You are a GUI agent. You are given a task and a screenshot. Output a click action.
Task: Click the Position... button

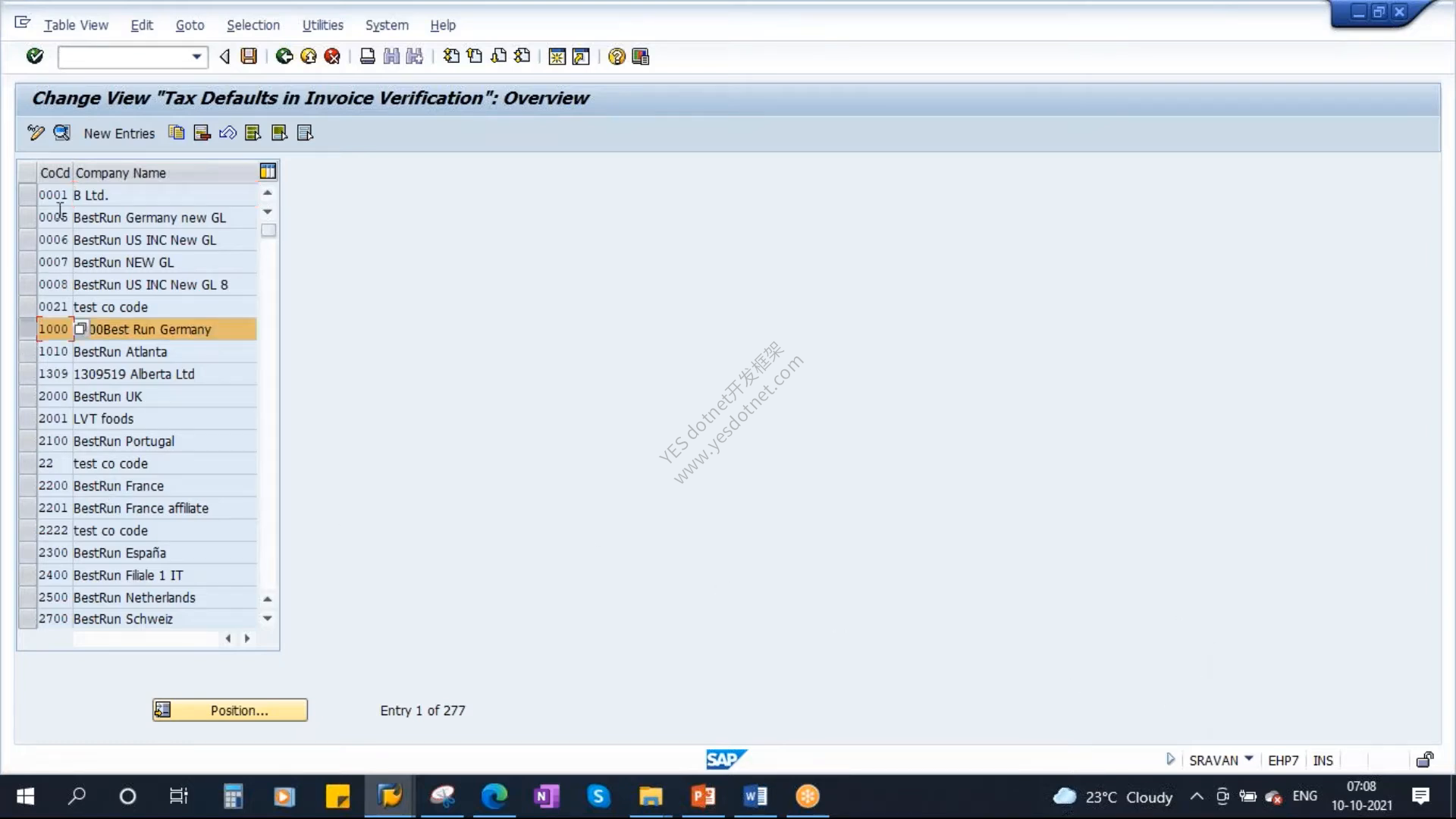[230, 710]
